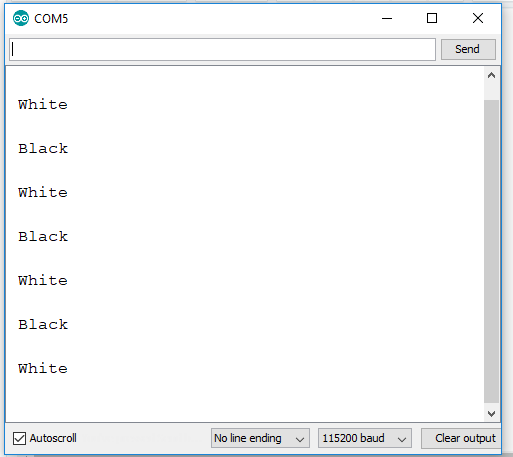Open the No line ending dropdown

[x=260, y=438]
